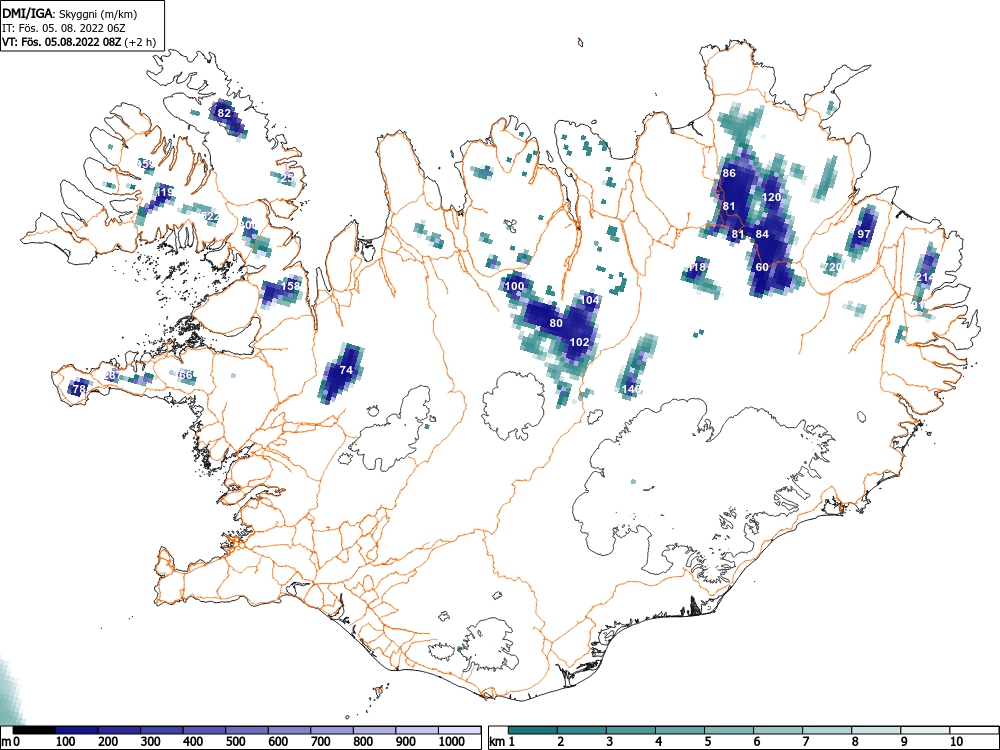Click the 'DMI/IGA: Skyggni (m/km)' title text
The image size is (1000, 750).
click(70, 13)
